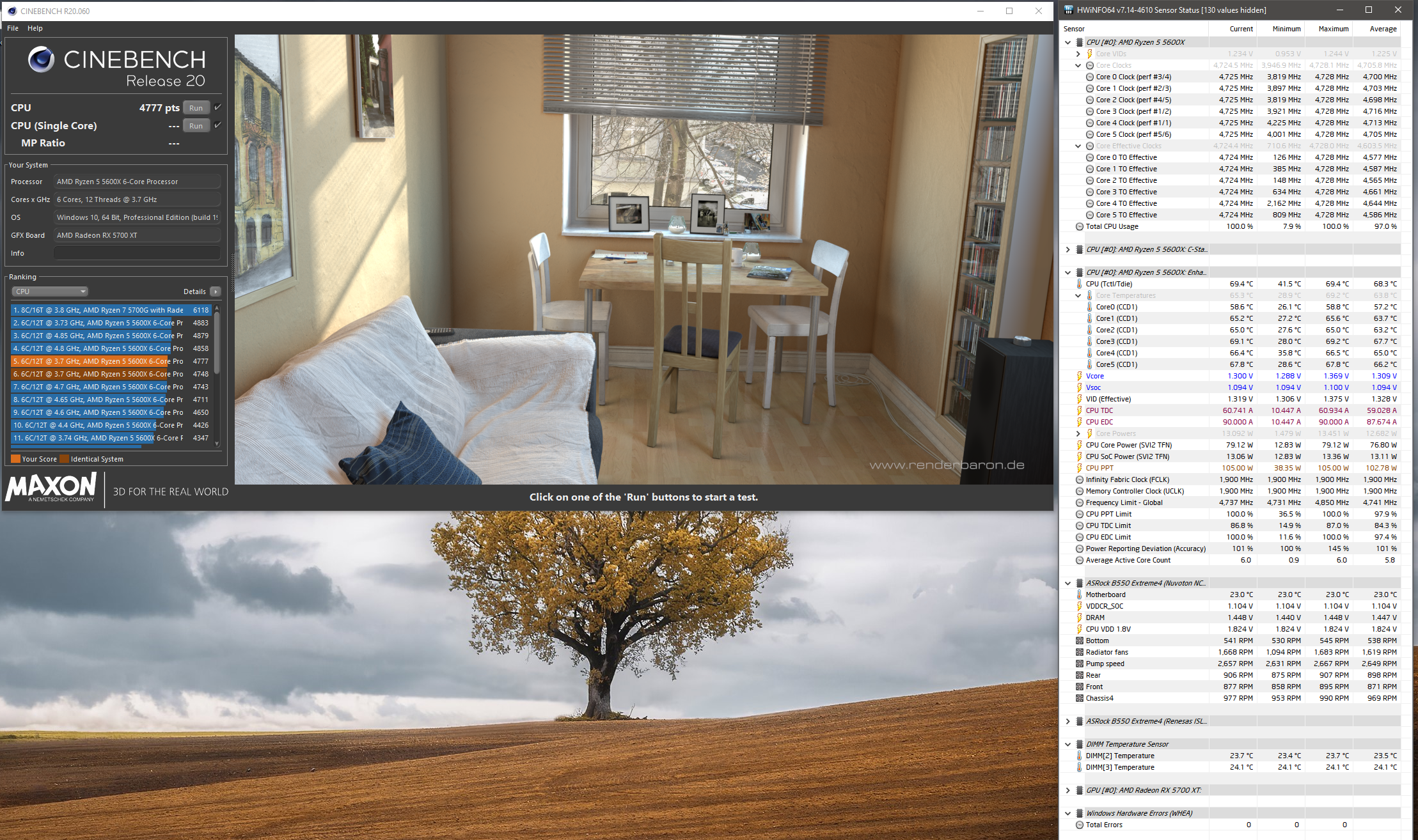Click the CPU (Tctl/Tdie) thermometer icon
The image size is (1418, 840).
tap(1080, 284)
